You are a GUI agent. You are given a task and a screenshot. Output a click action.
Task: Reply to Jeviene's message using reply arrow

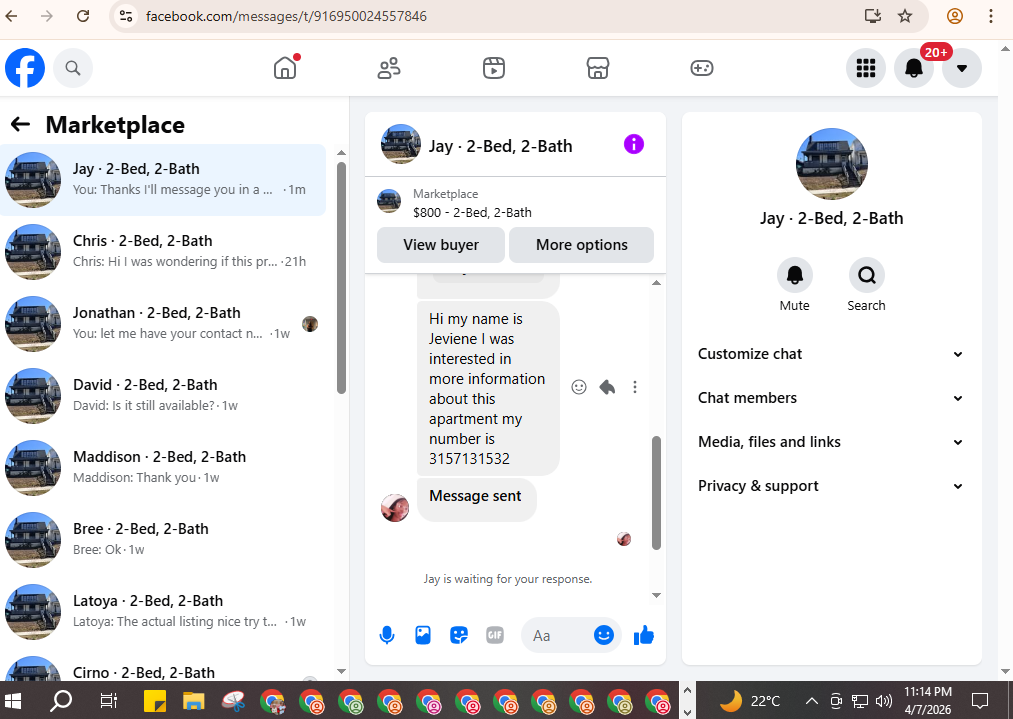607,387
